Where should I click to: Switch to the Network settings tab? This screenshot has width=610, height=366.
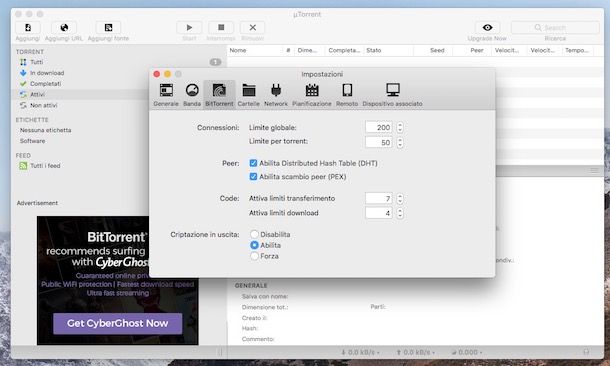(276, 95)
